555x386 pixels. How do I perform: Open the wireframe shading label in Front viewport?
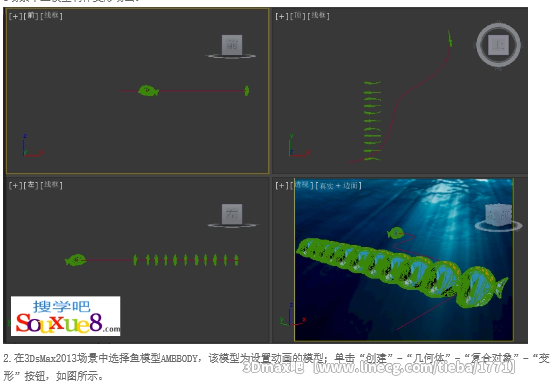(52, 16)
